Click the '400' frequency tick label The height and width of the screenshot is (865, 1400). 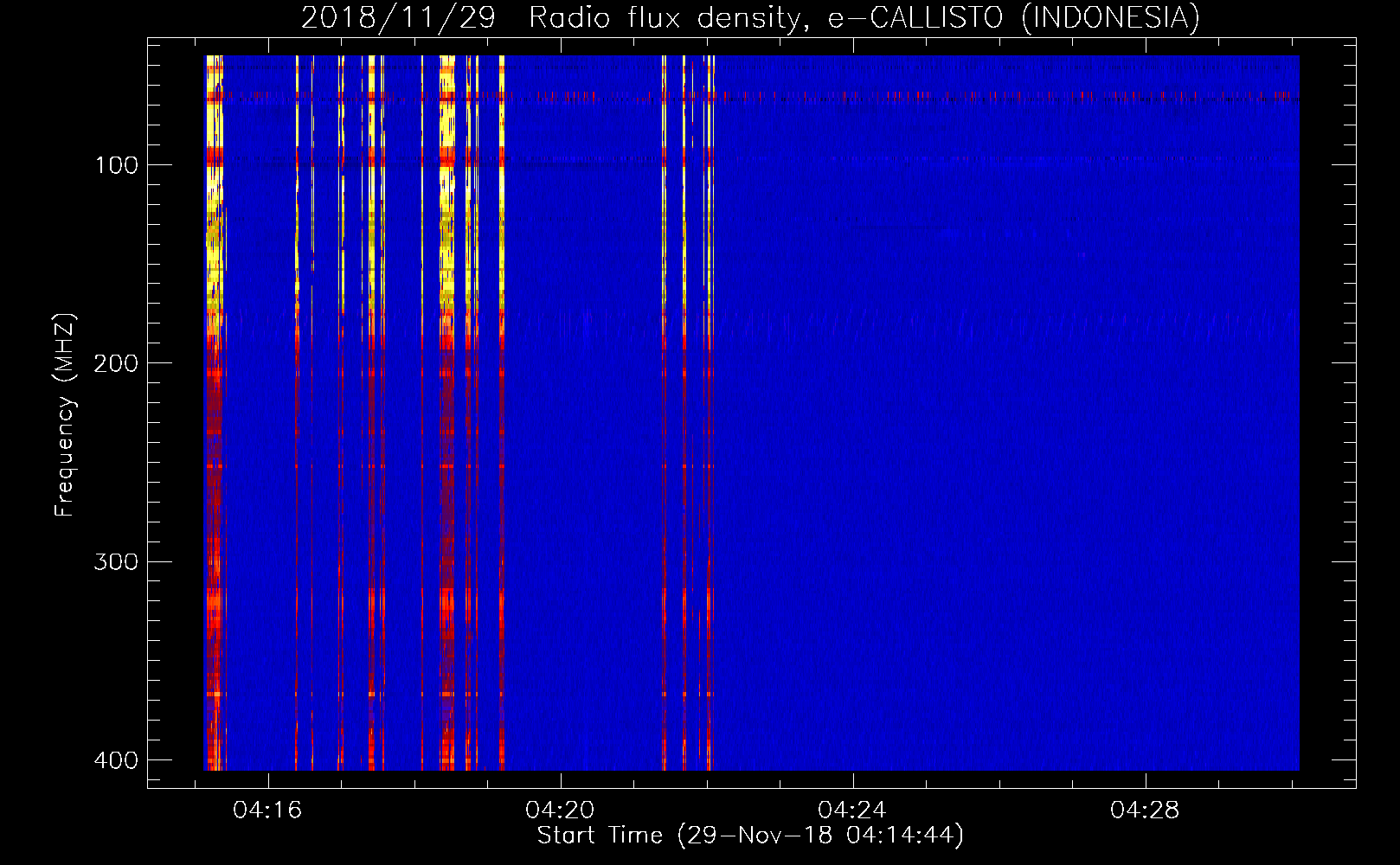click(116, 760)
